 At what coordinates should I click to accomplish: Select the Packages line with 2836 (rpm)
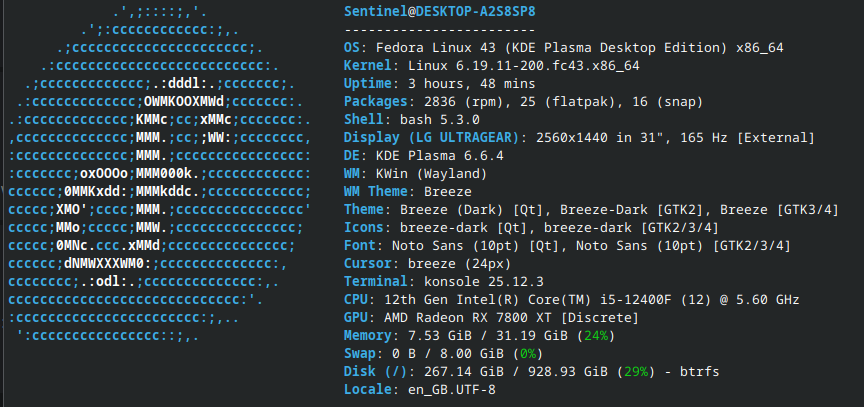(x=523, y=102)
